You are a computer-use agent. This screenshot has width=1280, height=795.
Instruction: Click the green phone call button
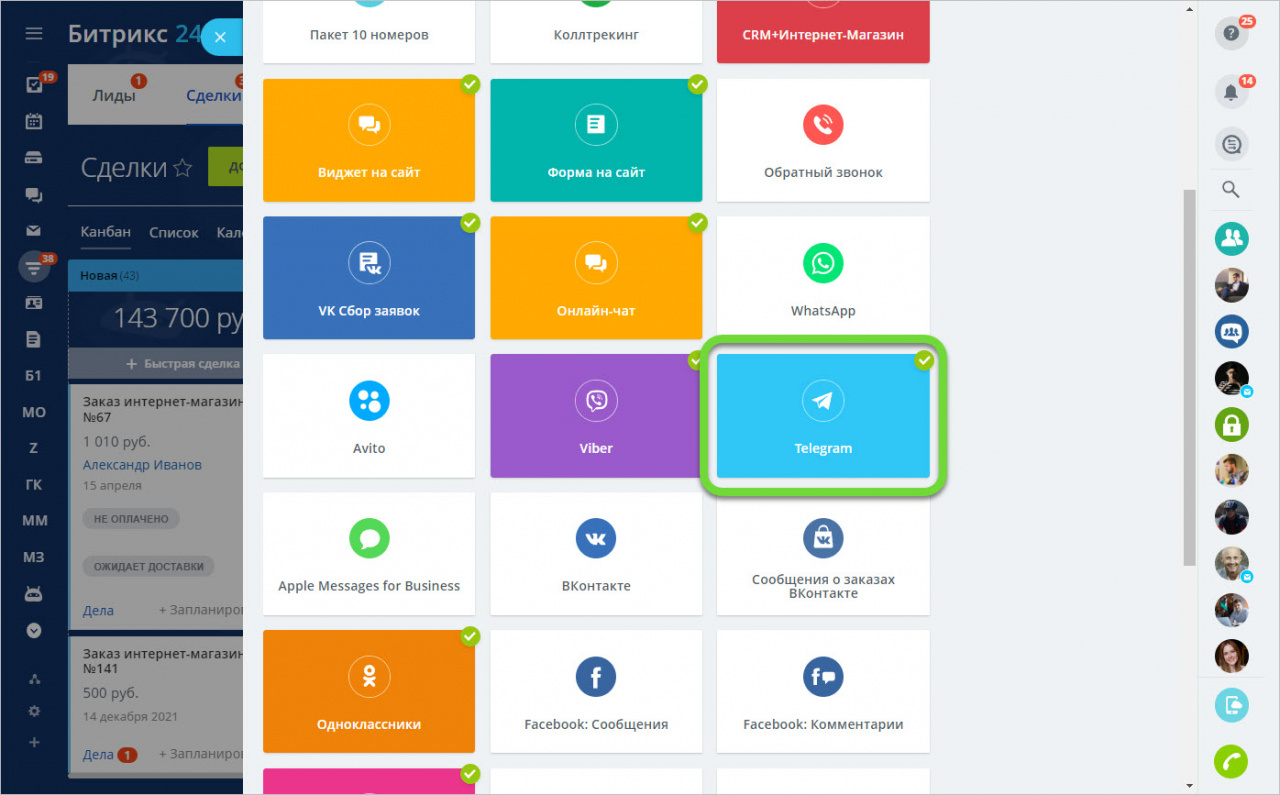pyautogui.click(x=1231, y=762)
